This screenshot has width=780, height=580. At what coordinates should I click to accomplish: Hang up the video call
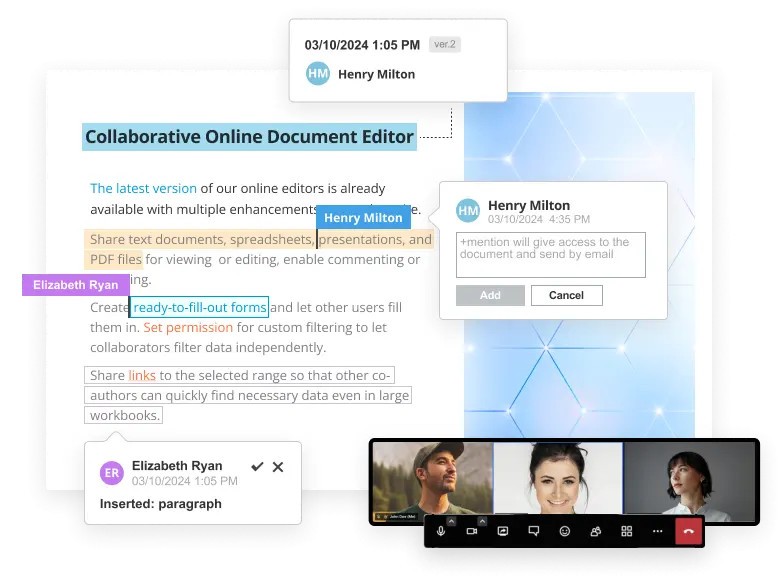pos(688,531)
